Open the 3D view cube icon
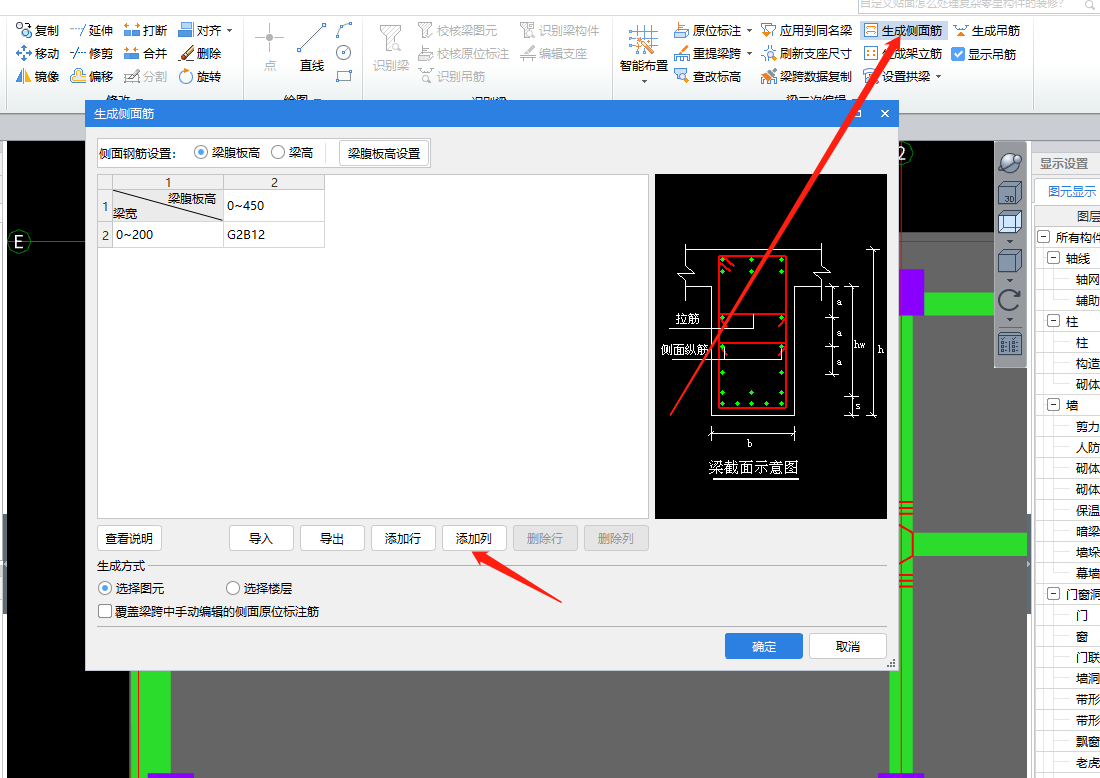The image size is (1100, 778). 1010,193
